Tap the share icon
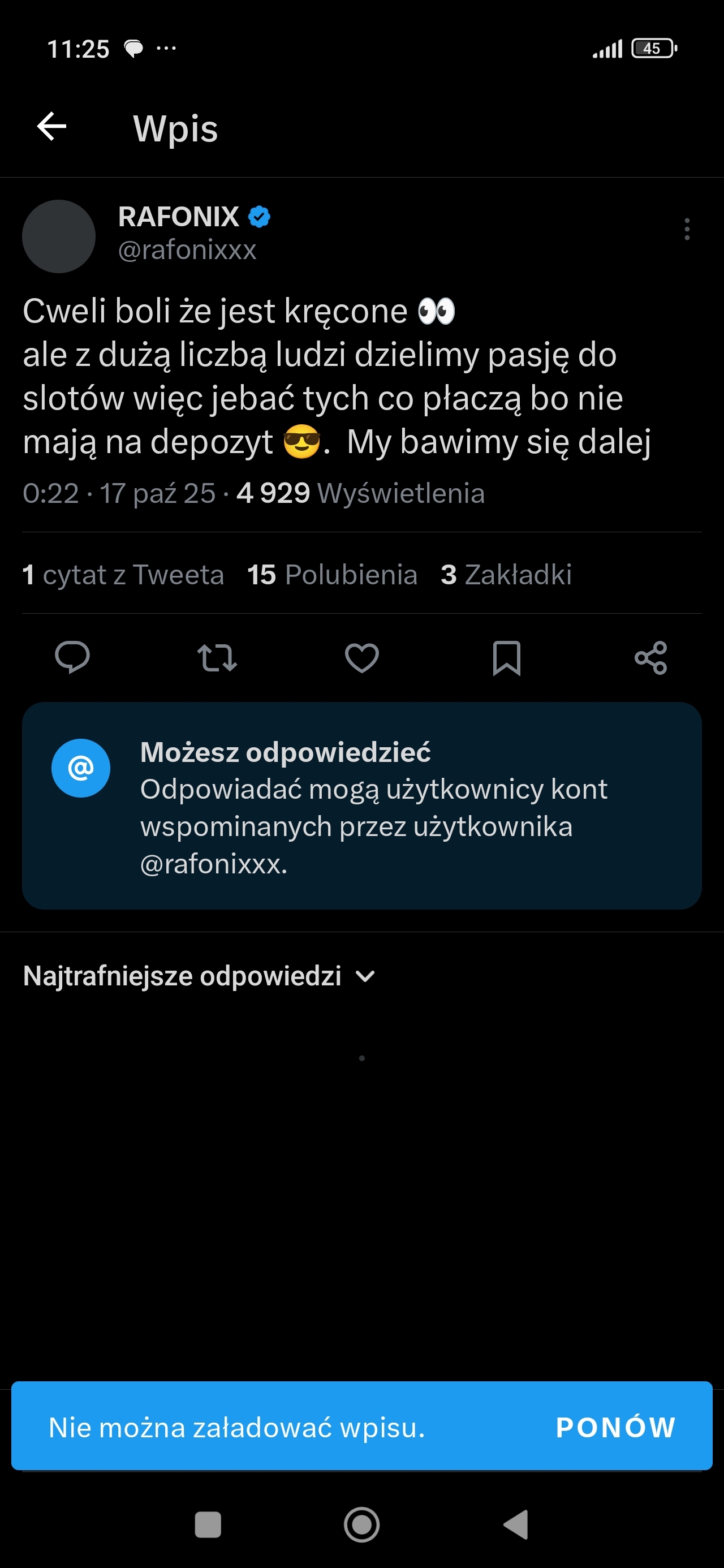This screenshot has width=724, height=1568. 650,657
